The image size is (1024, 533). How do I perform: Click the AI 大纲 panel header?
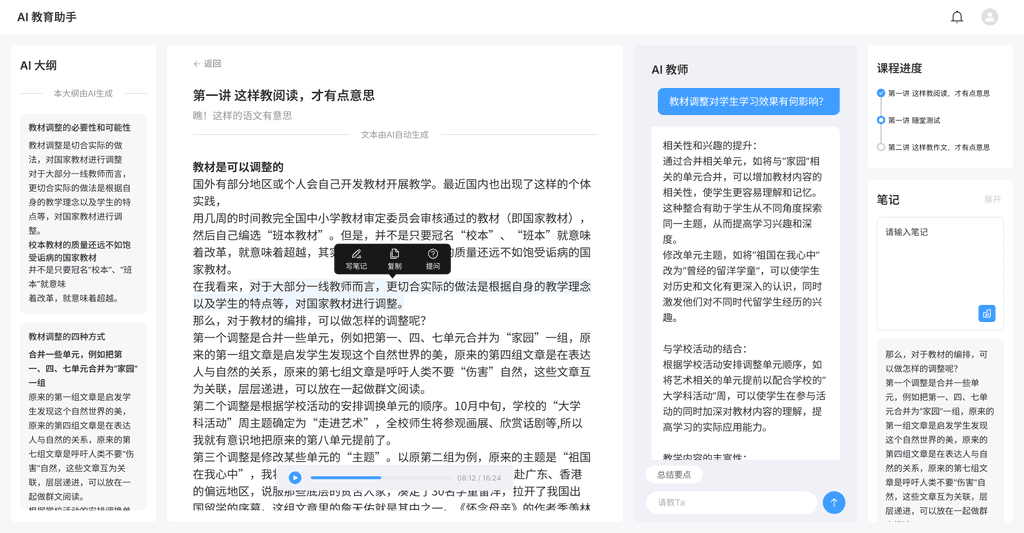(38, 65)
